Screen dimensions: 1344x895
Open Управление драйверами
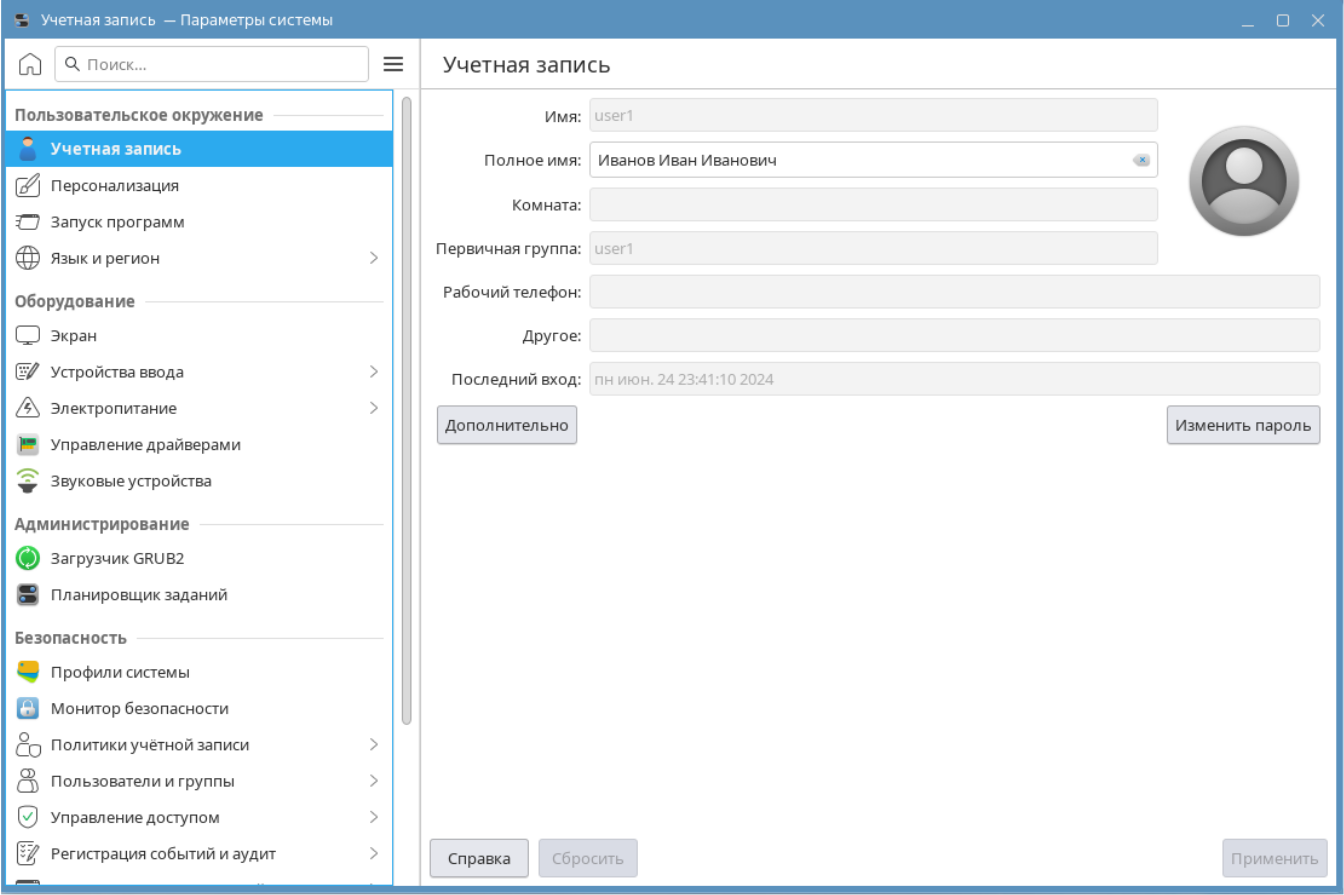click(x=145, y=444)
